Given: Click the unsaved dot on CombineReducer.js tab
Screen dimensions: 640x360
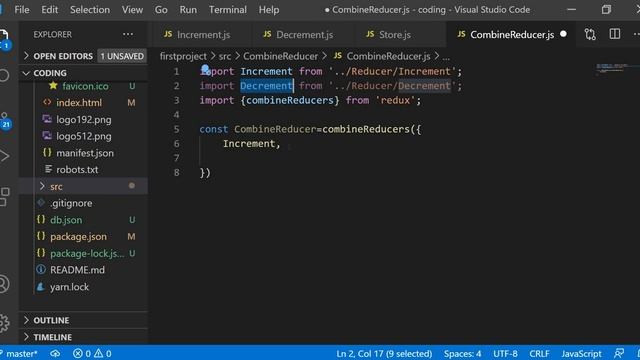Looking at the screenshot, I should (563, 34).
